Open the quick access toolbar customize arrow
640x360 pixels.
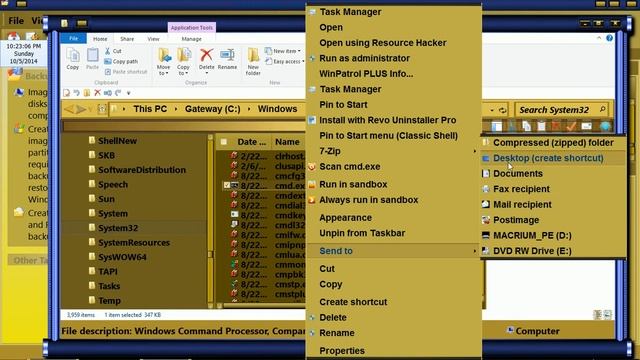point(129,93)
